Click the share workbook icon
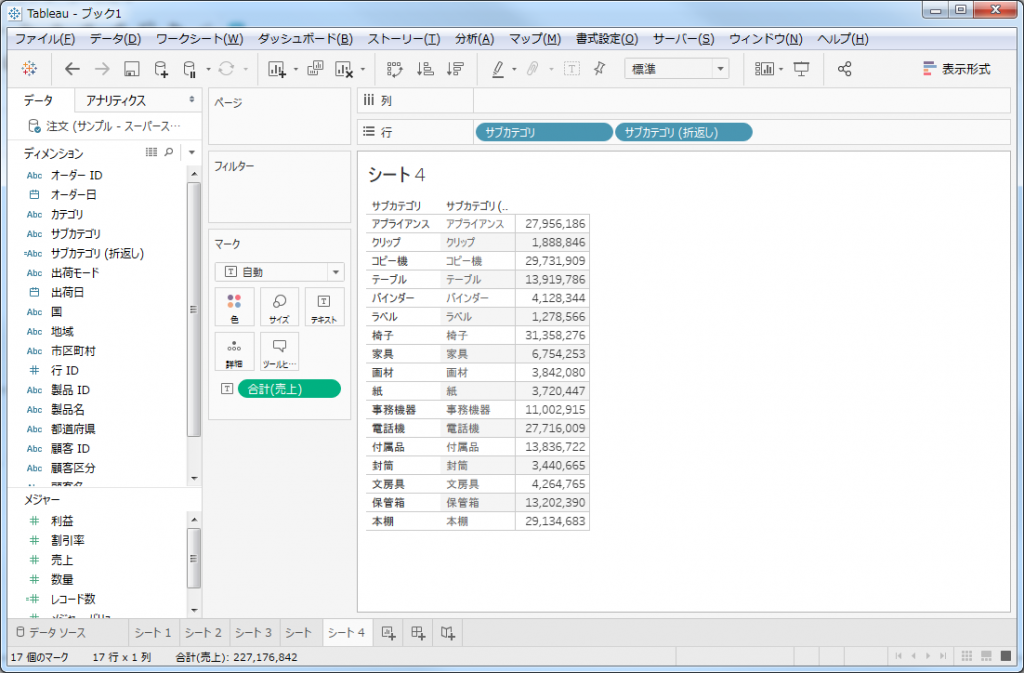This screenshot has height=673, width=1024. (845, 69)
